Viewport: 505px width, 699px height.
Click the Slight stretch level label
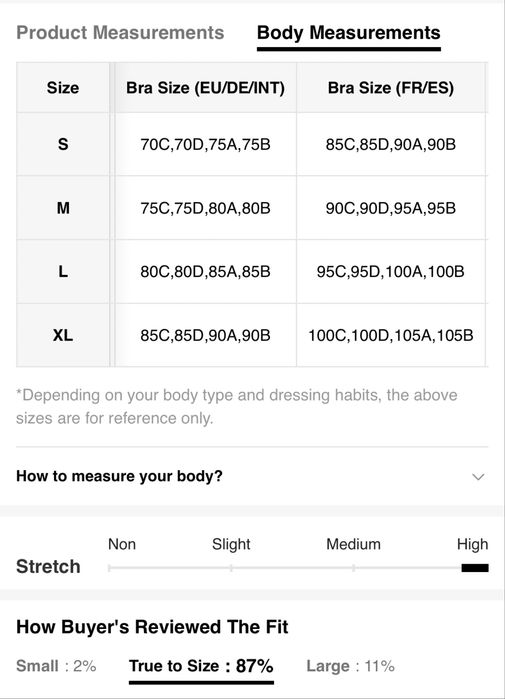(x=231, y=544)
